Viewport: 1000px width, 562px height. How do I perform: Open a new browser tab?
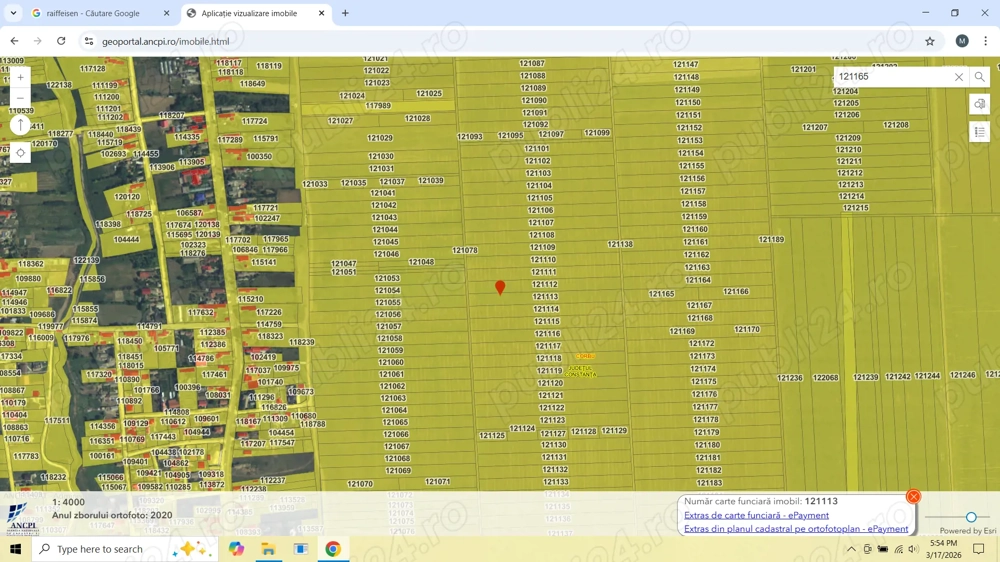coord(345,14)
